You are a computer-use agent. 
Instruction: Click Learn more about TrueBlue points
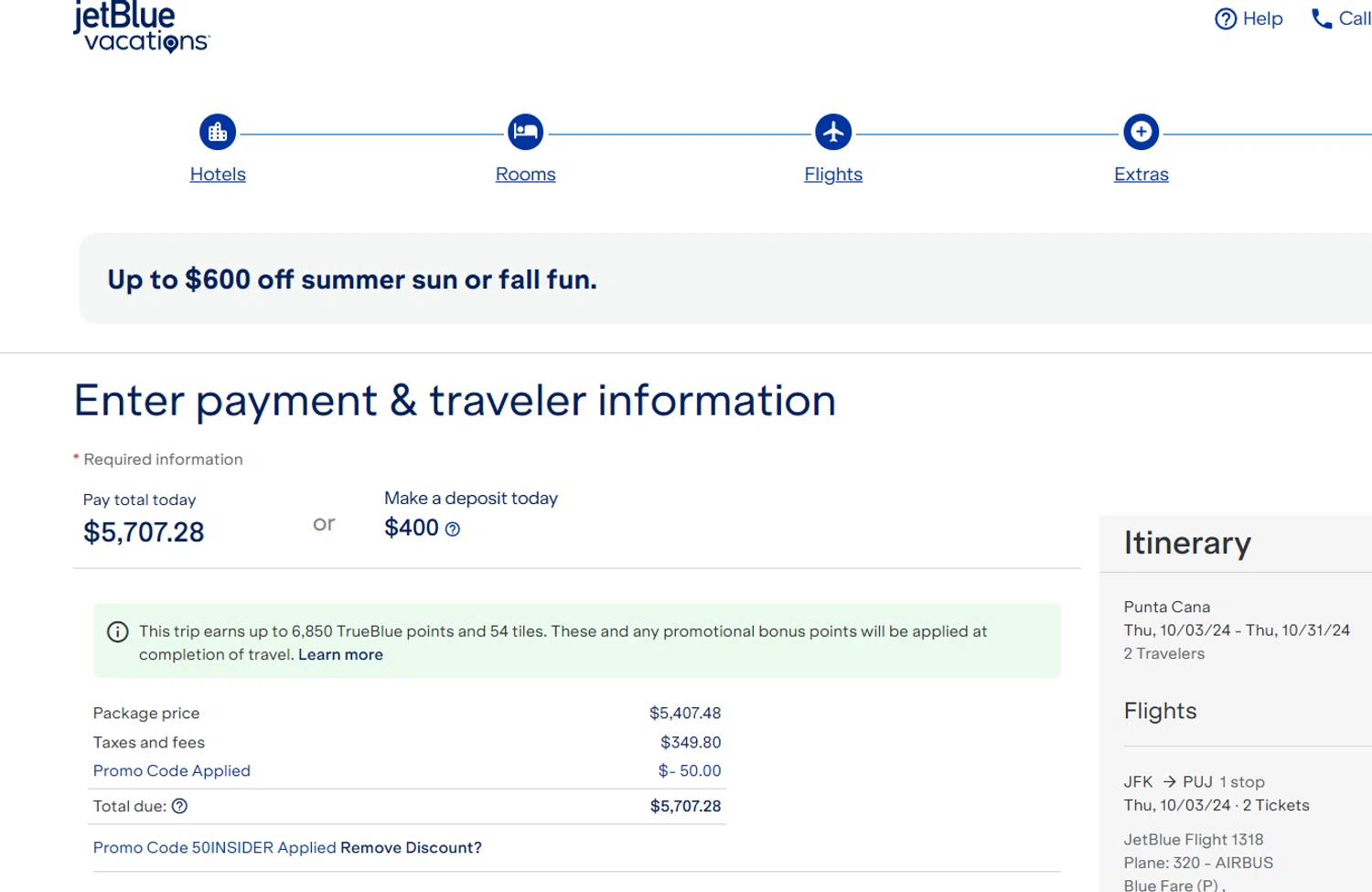coord(340,655)
